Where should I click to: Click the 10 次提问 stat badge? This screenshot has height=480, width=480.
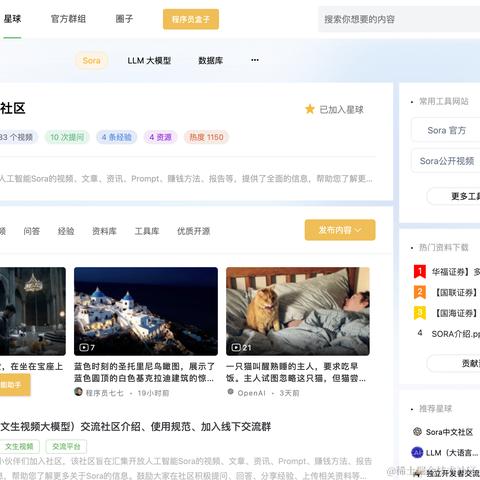point(67,137)
